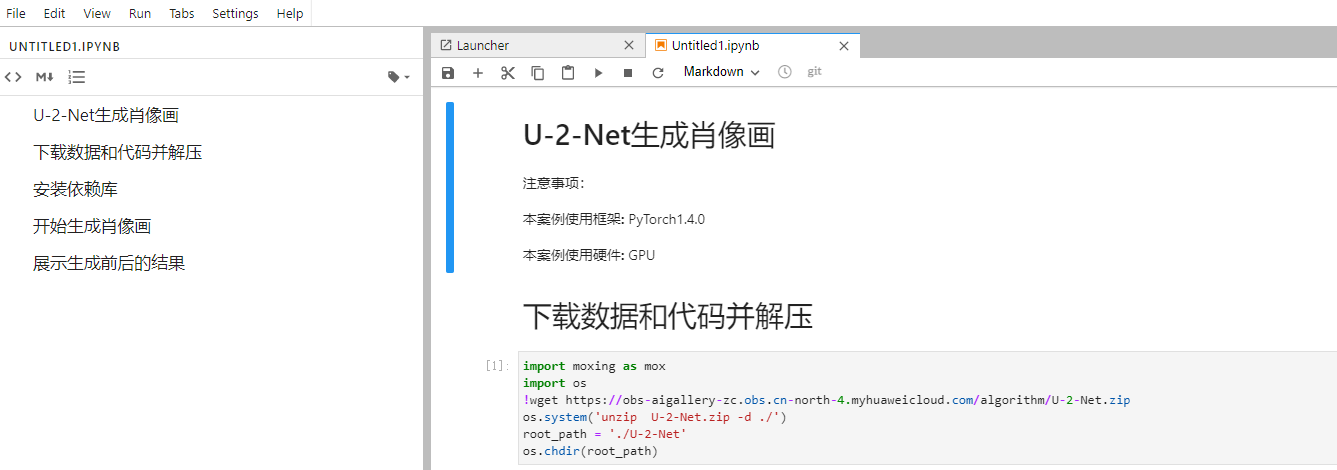The image size is (1337, 470).
Task: Jump to 下载数据和代码并解压 in contents
Action: tap(118, 152)
